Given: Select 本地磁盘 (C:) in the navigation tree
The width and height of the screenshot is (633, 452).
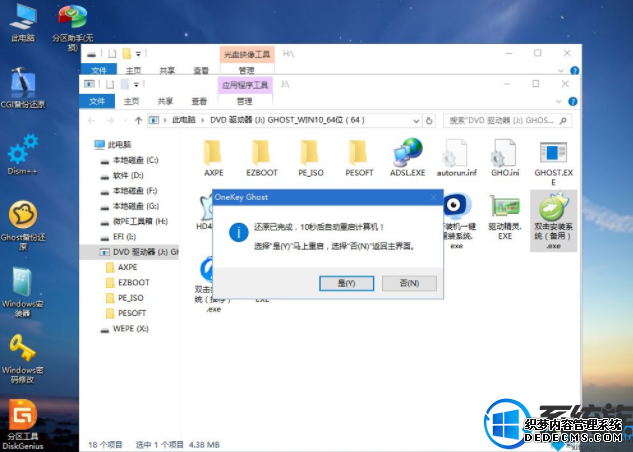Looking at the screenshot, I should pyautogui.click(x=129, y=160).
